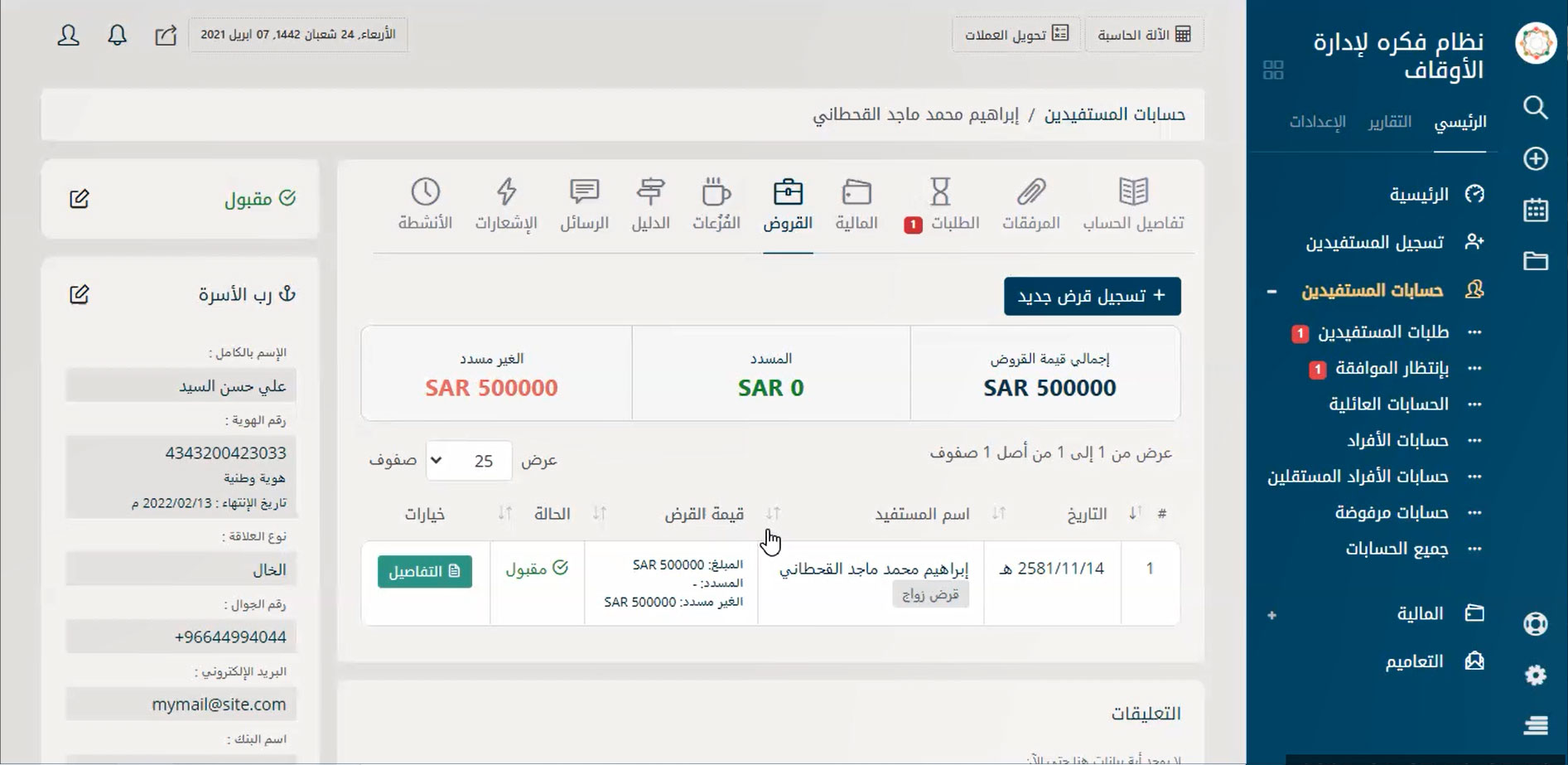Collapse the حسابات المستفيدين menu section

1271,291
